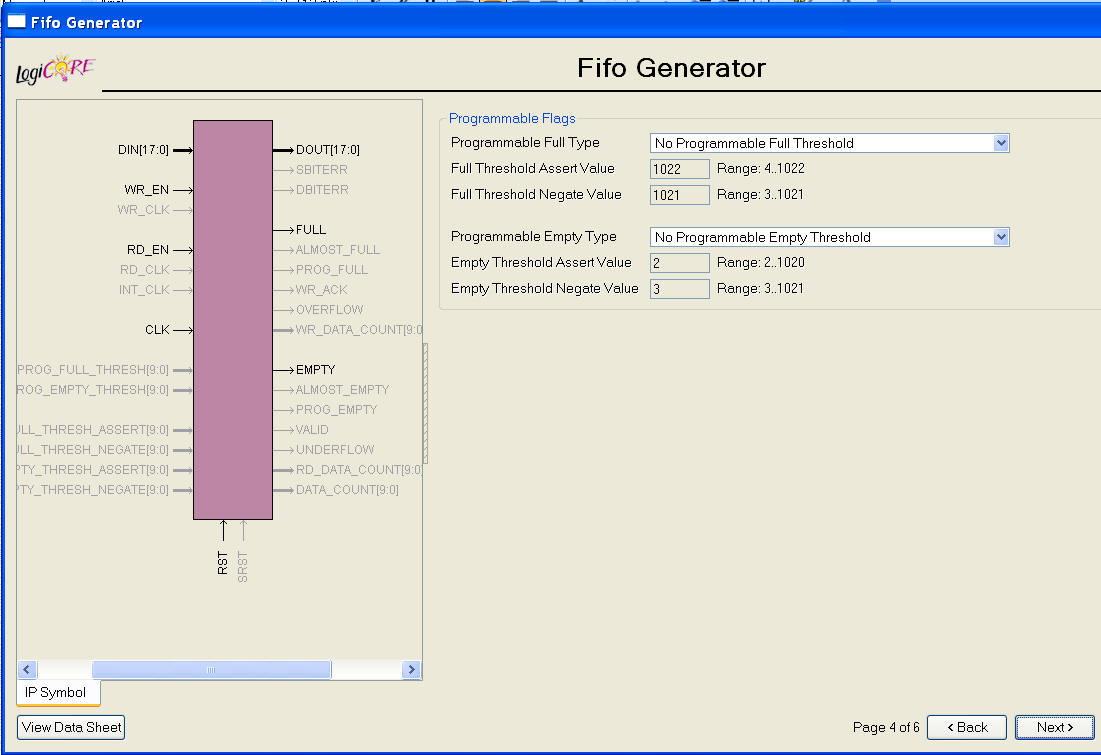Image resolution: width=1101 pixels, height=755 pixels.
Task: Click the Empty Threshold Assert Value field
Action: click(x=679, y=263)
